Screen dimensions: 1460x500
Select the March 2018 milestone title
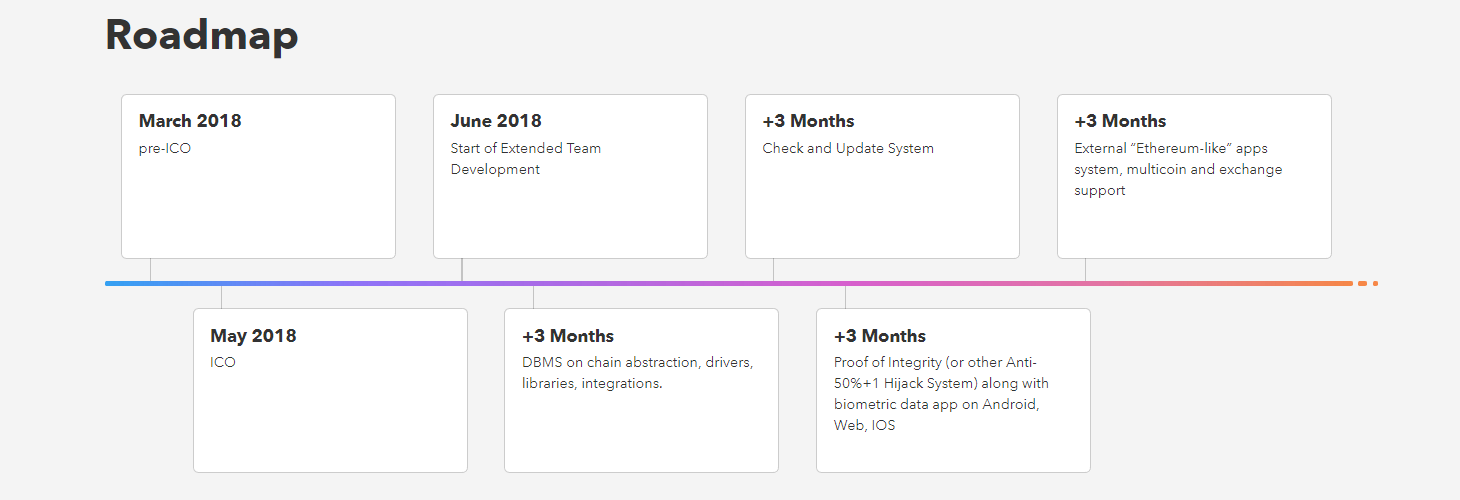[190, 121]
